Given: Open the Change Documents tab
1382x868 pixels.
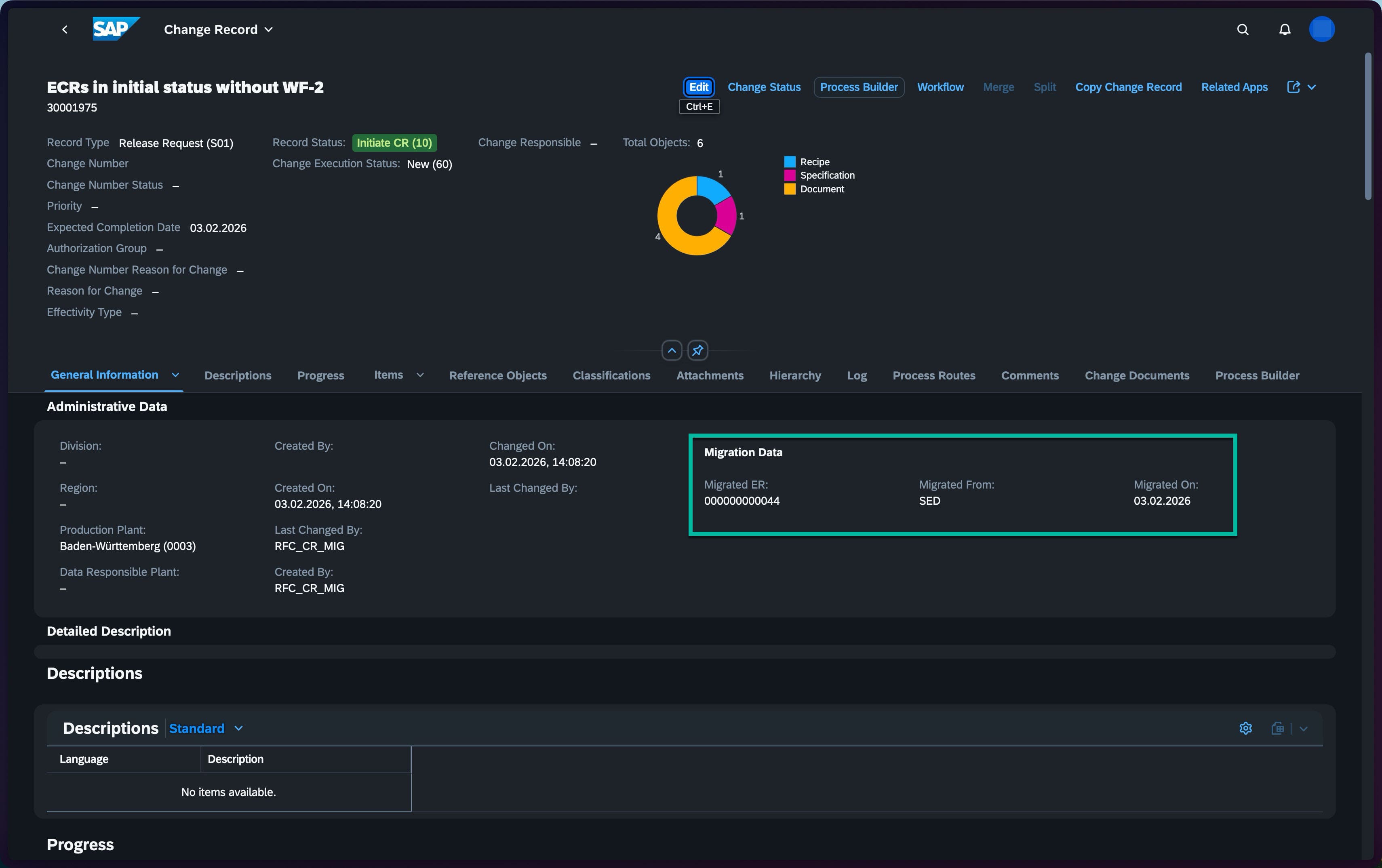Looking at the screenshot, I should 1137,375.
